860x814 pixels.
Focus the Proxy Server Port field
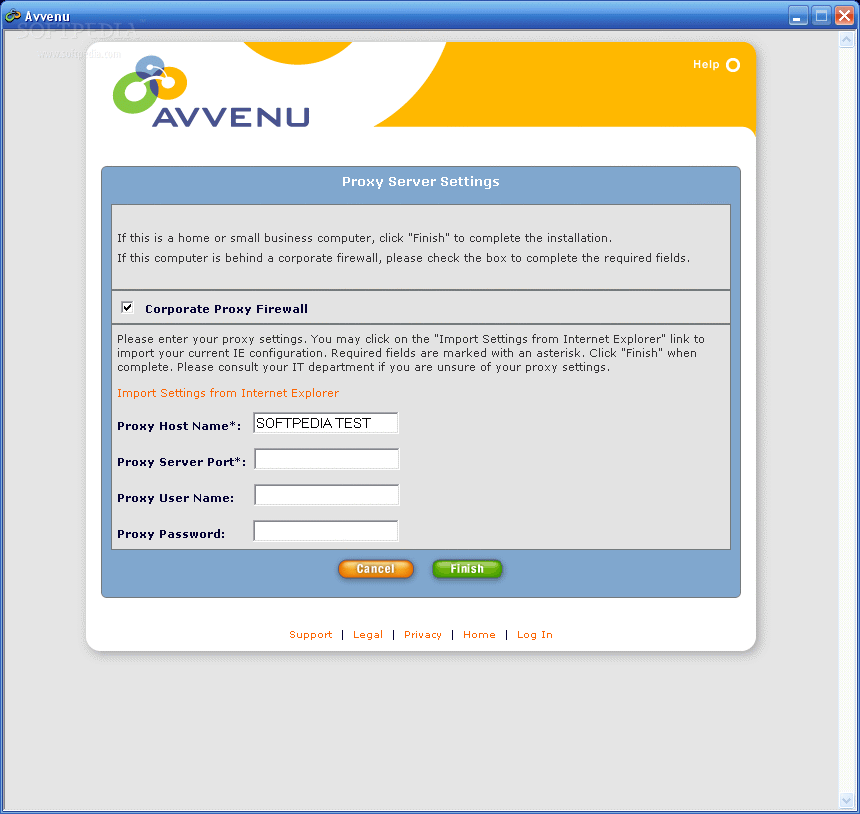pyautogui.click(x=327, y=459)
